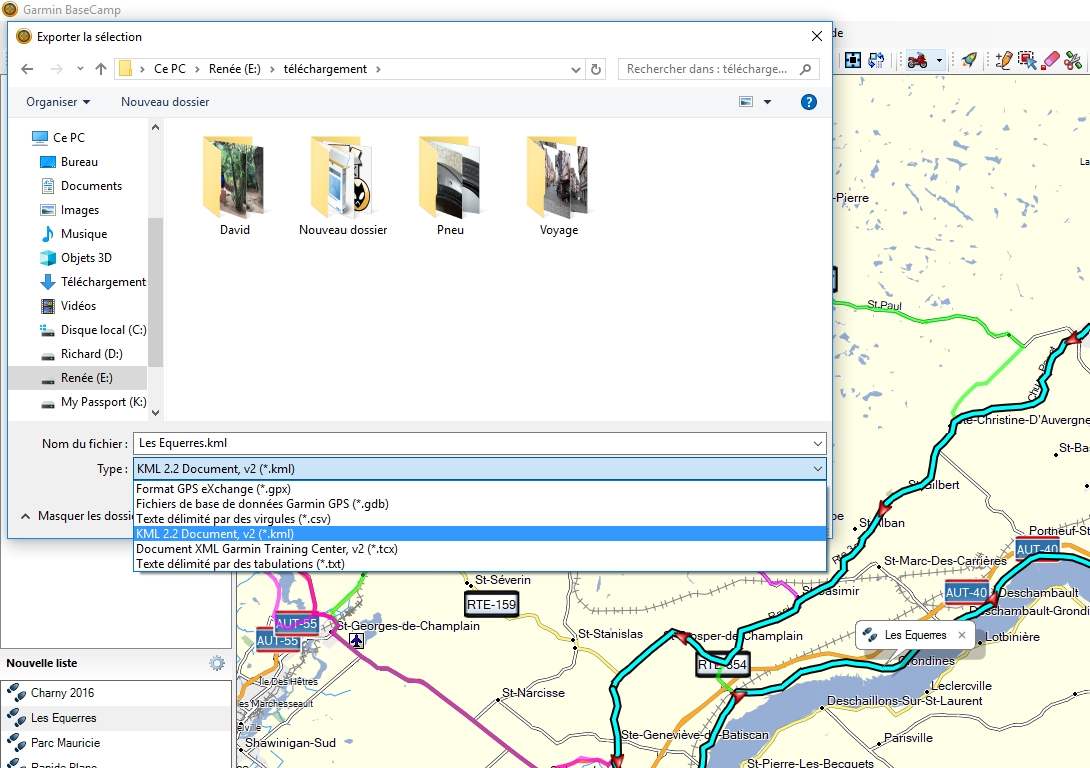Click navigation pane scrollbar down arrow
Image resolution: width=1090 pixels, height=768 pixels.
click(x=156, y=412)
